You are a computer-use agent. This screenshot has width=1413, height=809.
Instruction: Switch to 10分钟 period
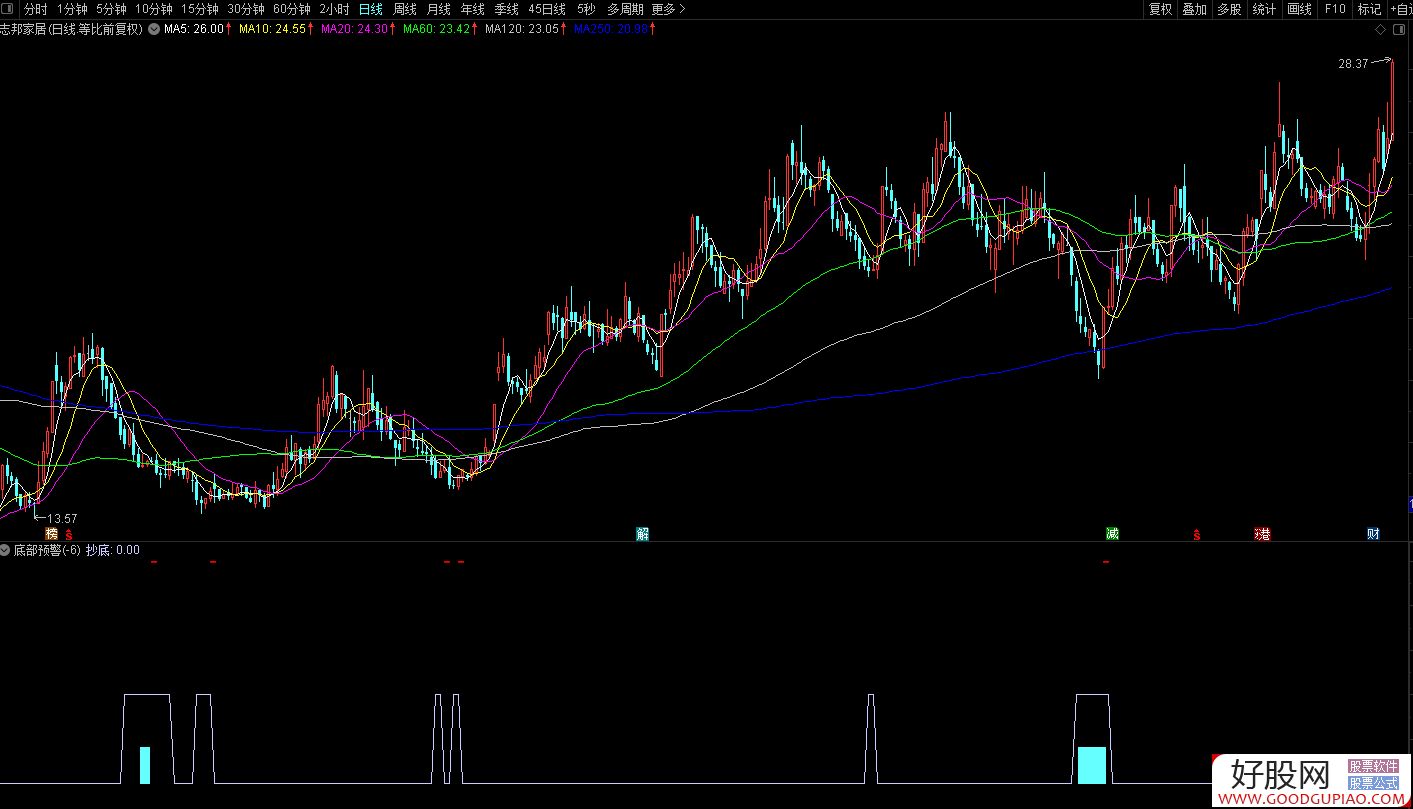click(x=154, y=9)
